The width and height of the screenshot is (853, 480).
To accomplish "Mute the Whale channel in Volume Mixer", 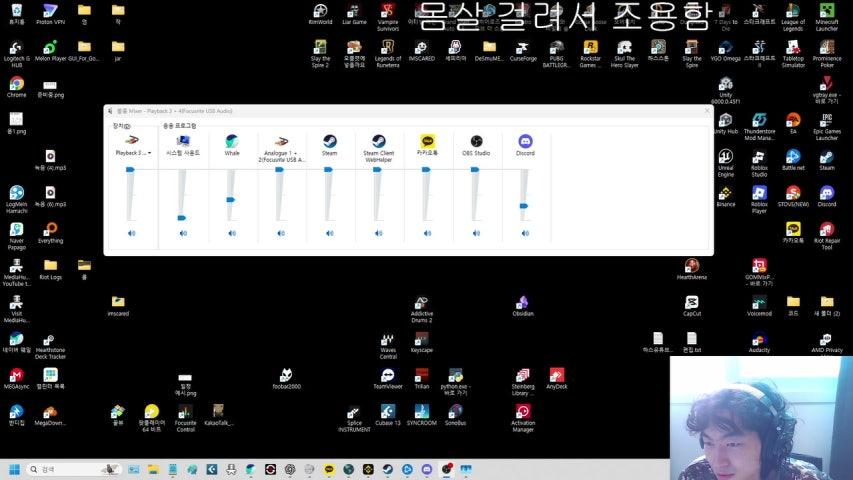I will [232, 233].
